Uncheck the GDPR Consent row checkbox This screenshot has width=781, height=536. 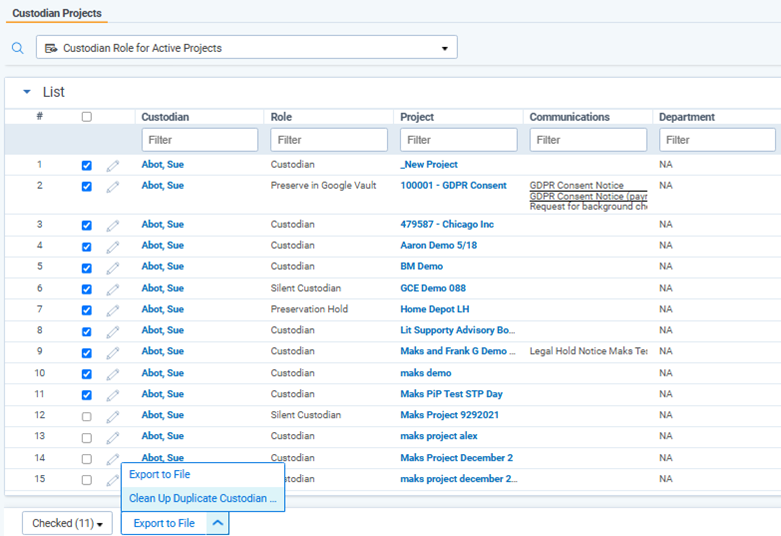tap(87, 186)
